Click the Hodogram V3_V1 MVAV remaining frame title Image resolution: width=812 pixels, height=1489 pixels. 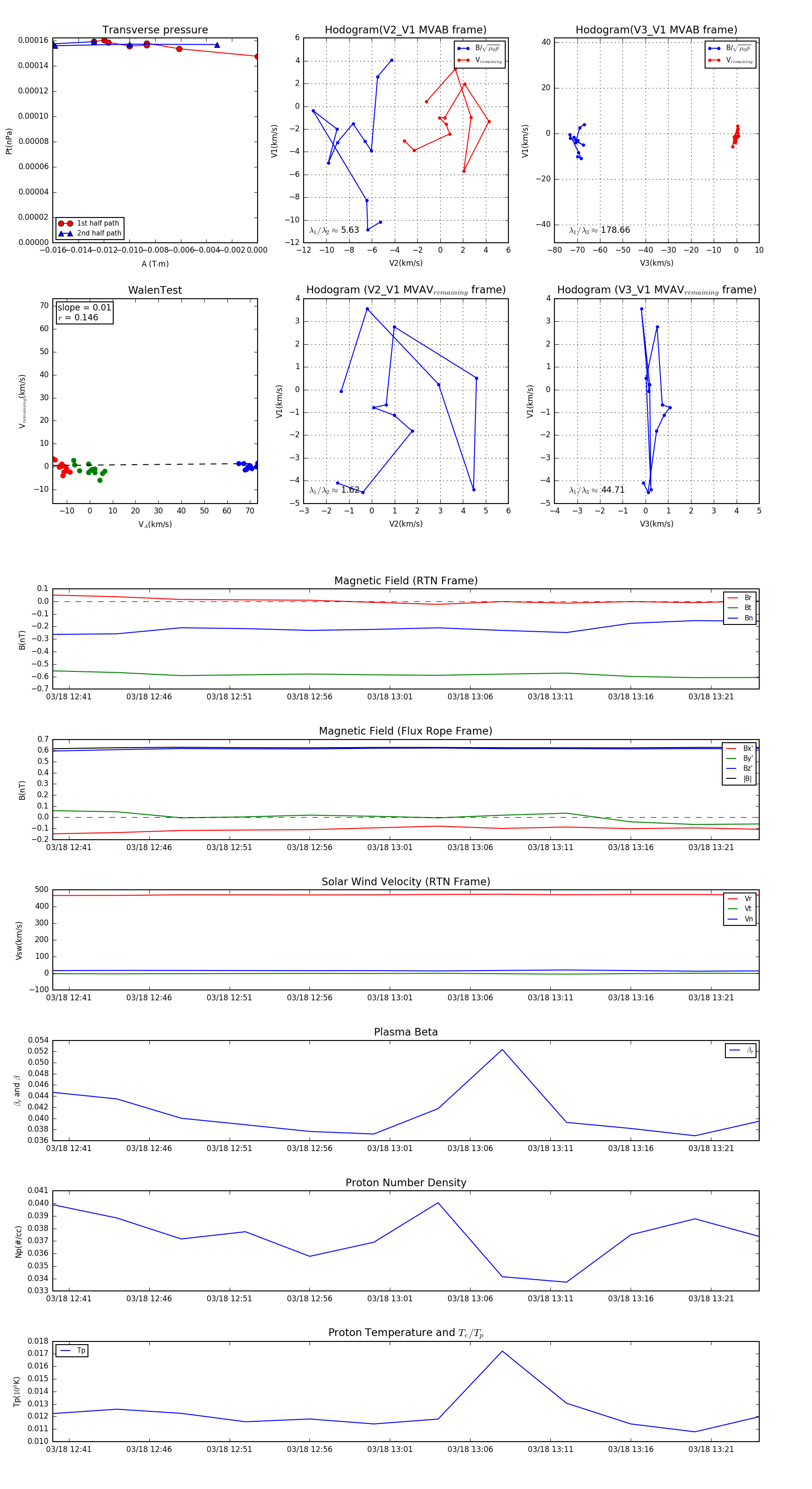(656, 290)
